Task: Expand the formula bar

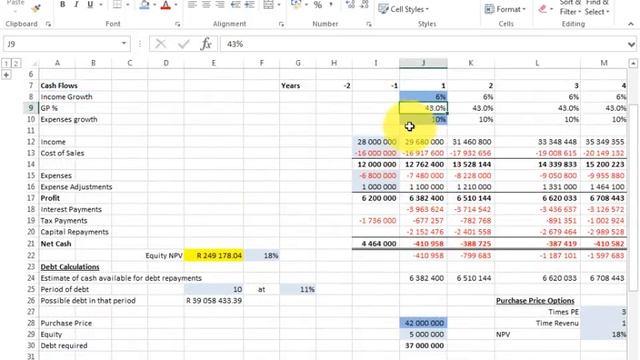Action: pyautogui.click(x=631, y=44)
